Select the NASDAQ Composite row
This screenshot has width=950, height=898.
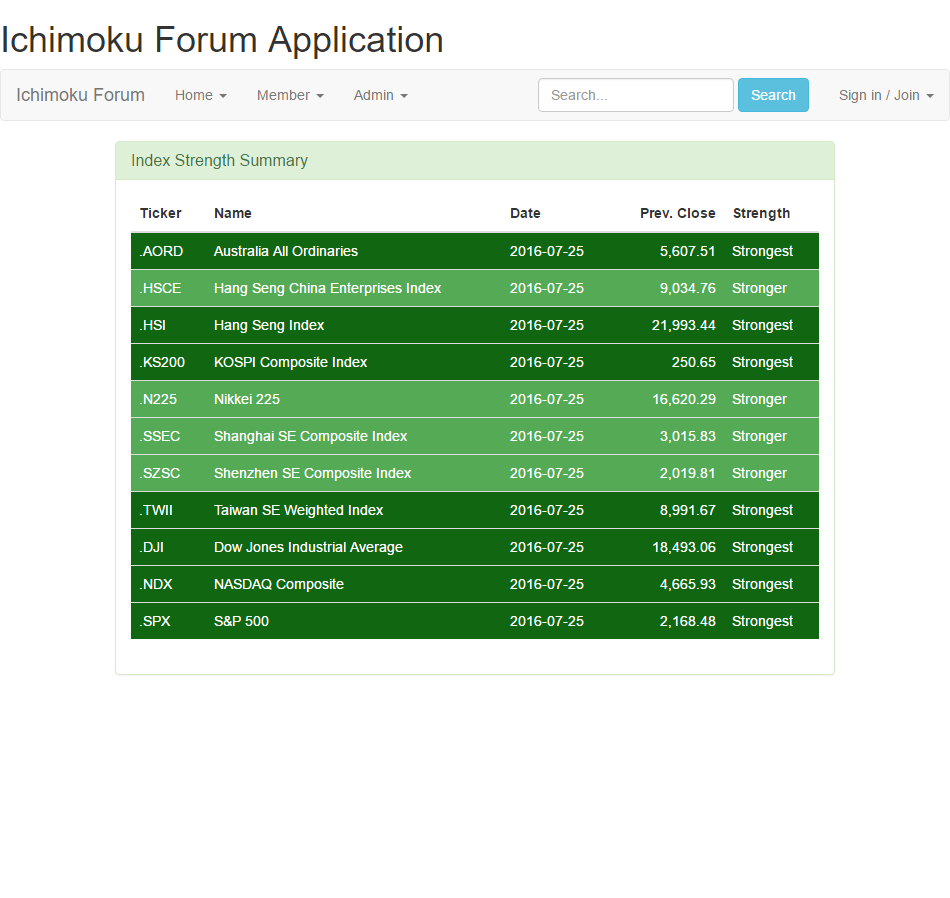(278, 584)
